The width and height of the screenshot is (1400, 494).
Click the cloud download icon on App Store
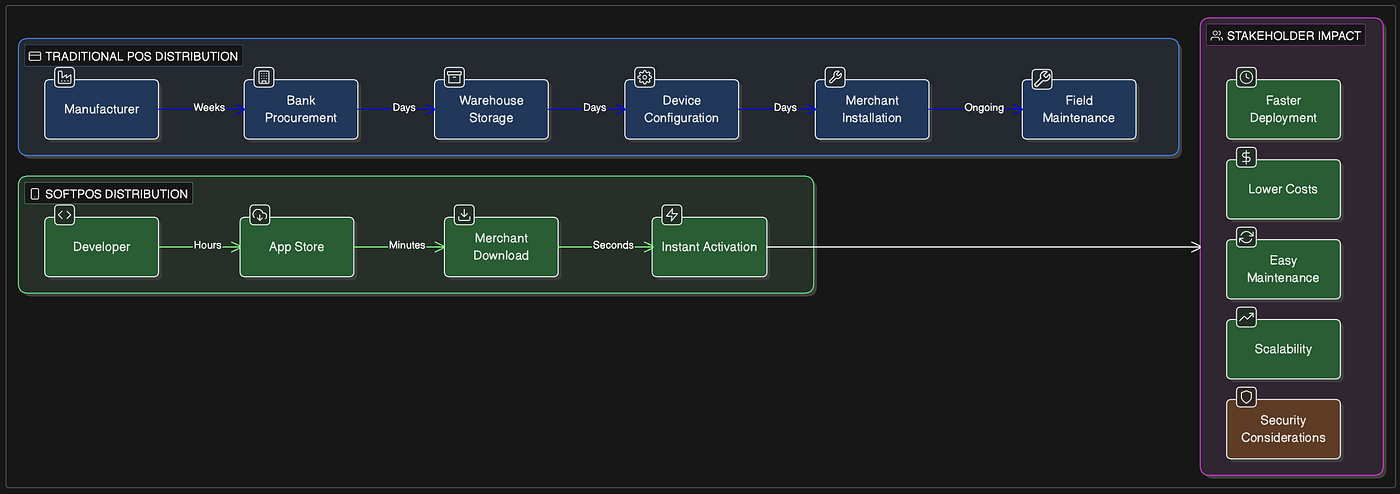260,215
